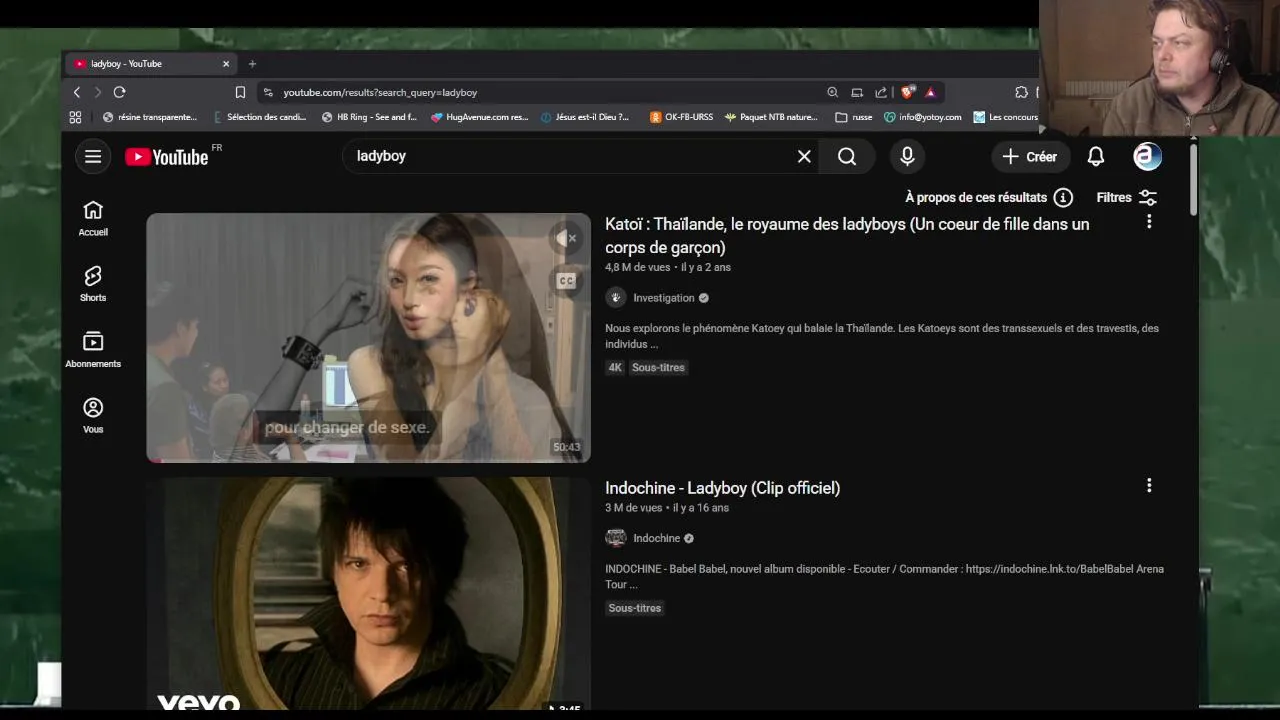Bookmark this page using the bookmark icon

point(240,92)
